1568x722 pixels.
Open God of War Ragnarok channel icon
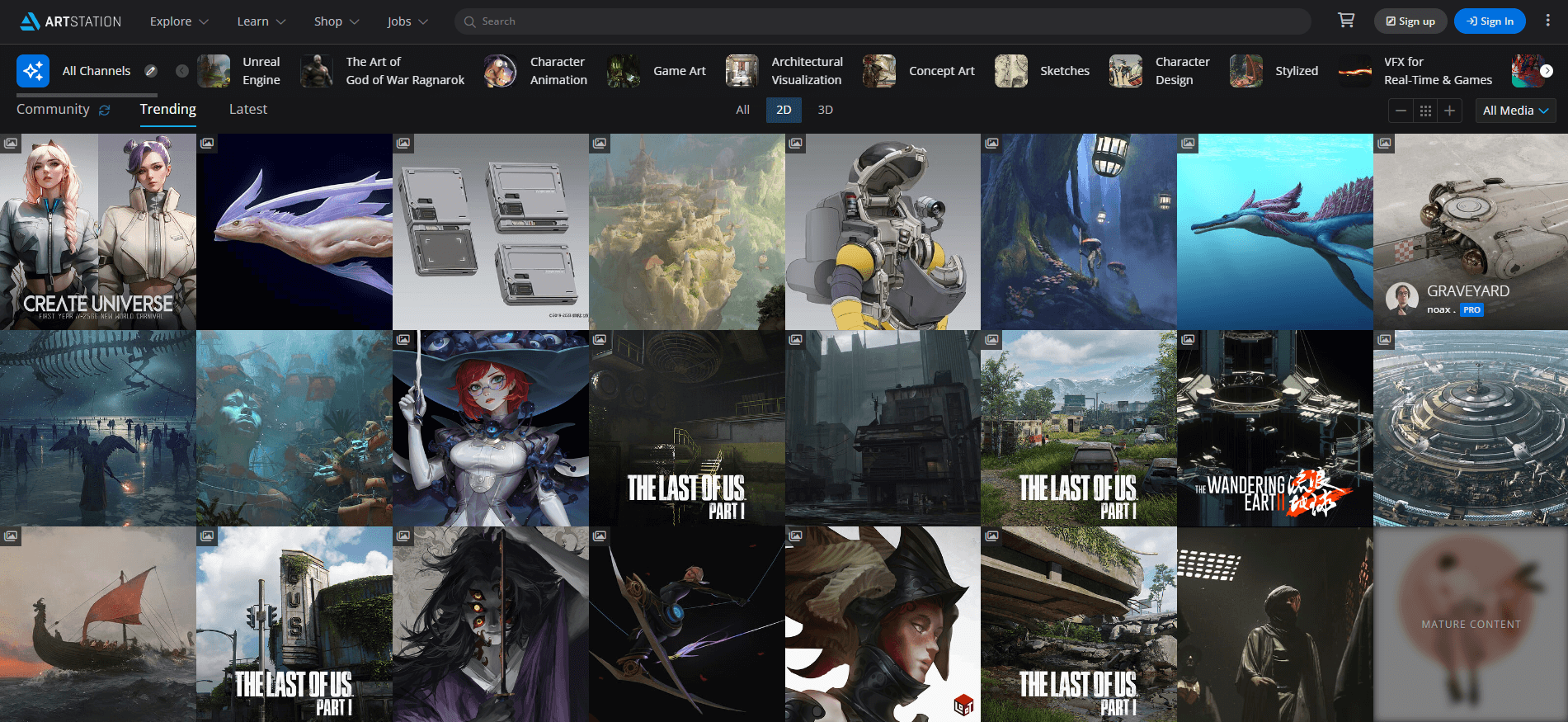point(317,71)
